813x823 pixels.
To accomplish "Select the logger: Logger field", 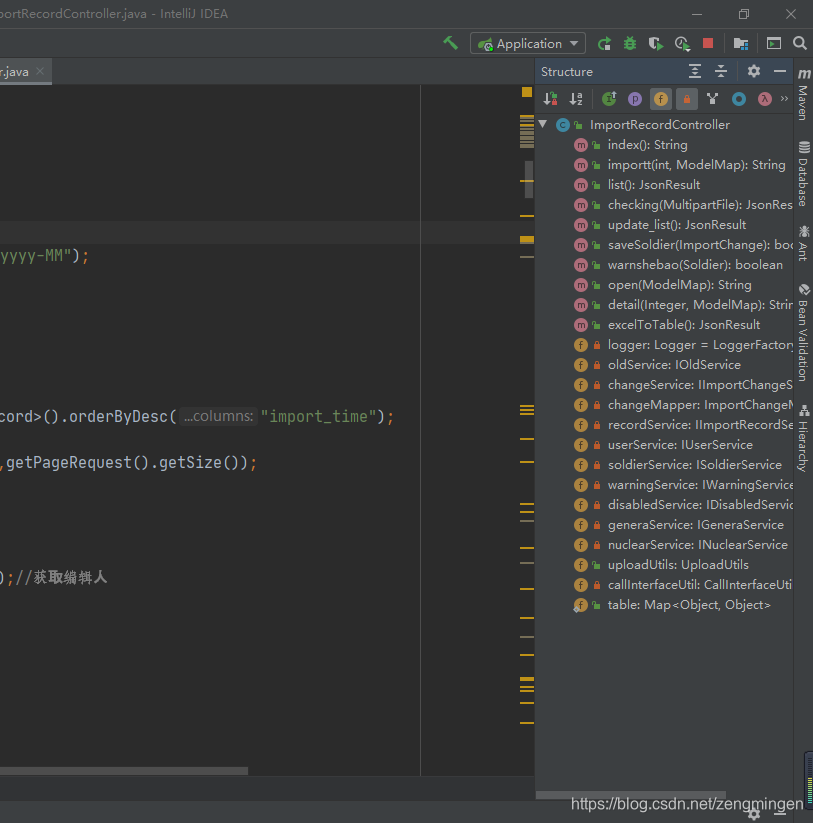I will [x=700, y=345].
